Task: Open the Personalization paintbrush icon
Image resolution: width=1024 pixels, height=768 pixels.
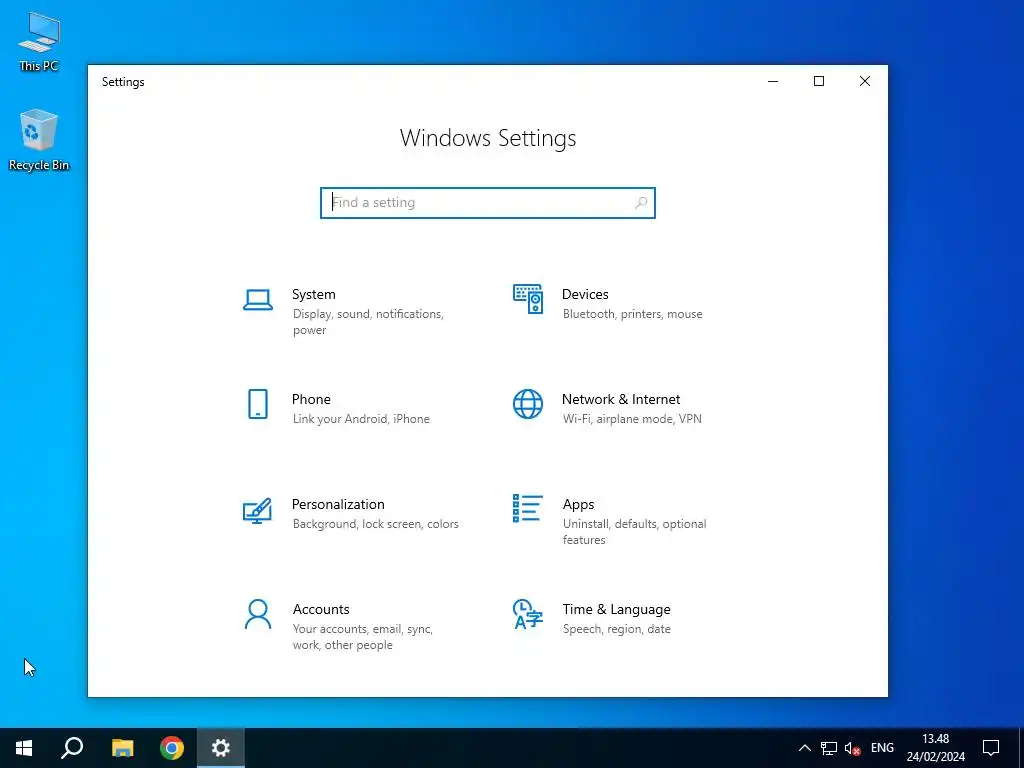Action: click(257, 511)
